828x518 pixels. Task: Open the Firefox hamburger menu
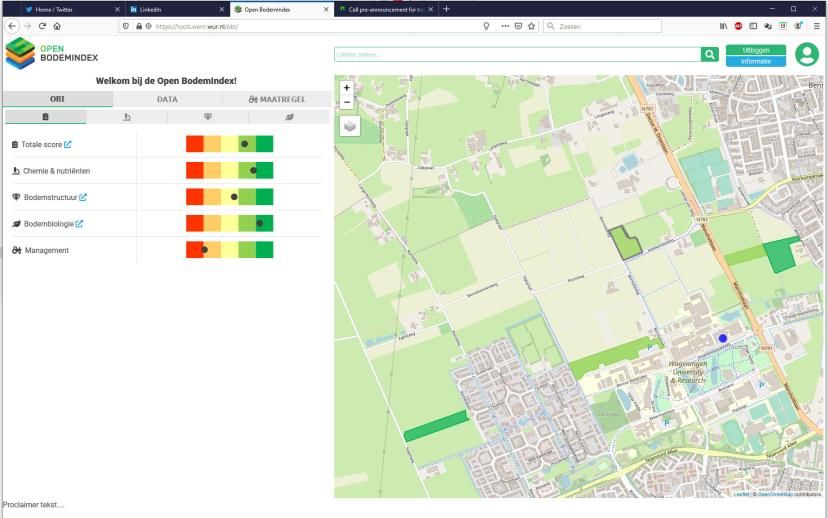[x=816, y=26]
